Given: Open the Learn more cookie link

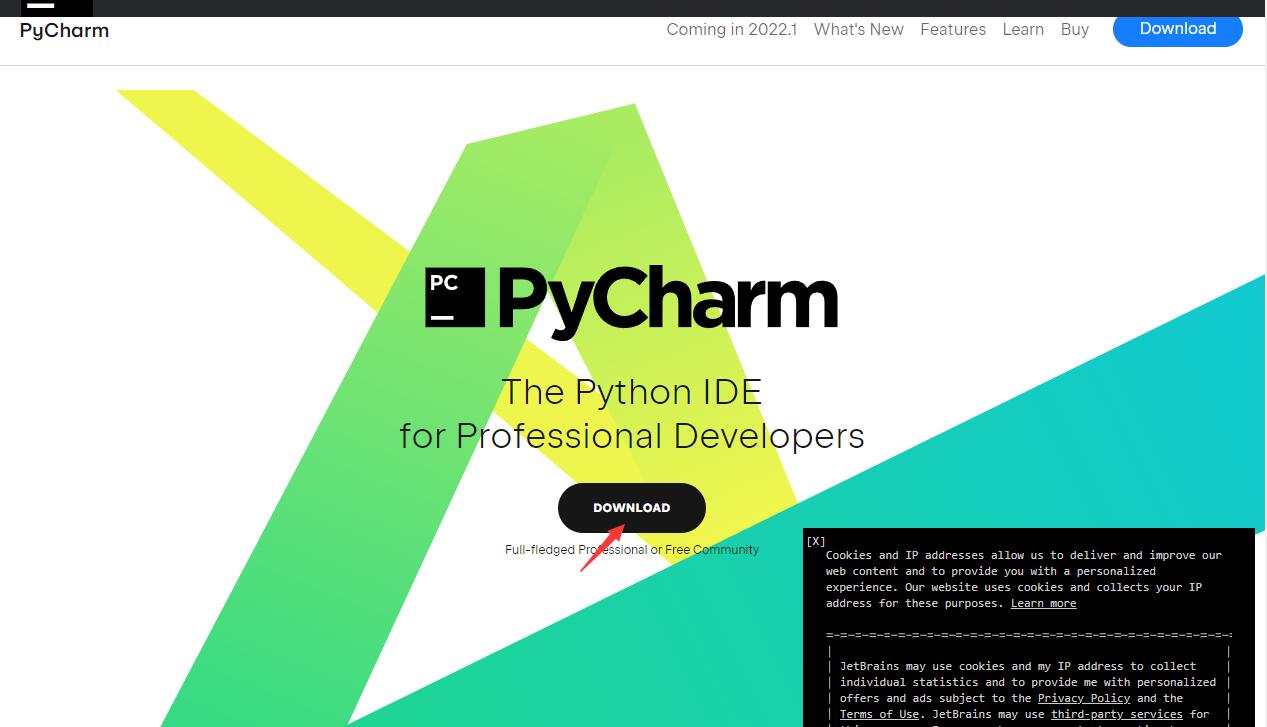Looking at the screenshot, I should (1043, 603).
